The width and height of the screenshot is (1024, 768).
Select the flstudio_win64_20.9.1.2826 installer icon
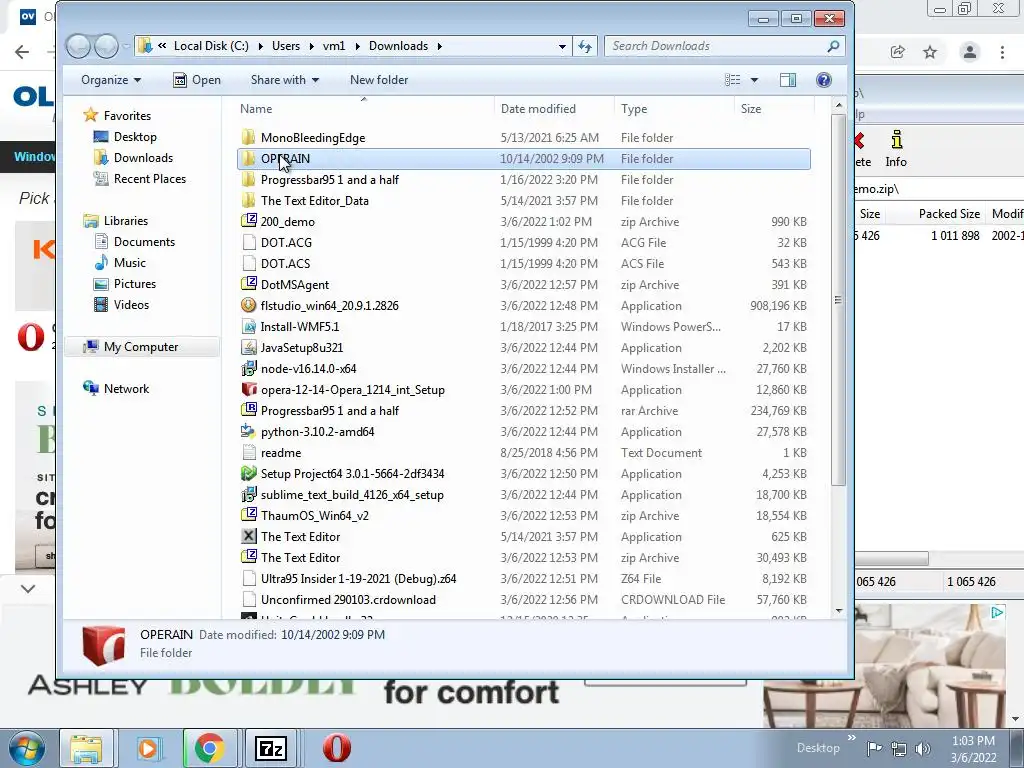[x=248, y=306]
